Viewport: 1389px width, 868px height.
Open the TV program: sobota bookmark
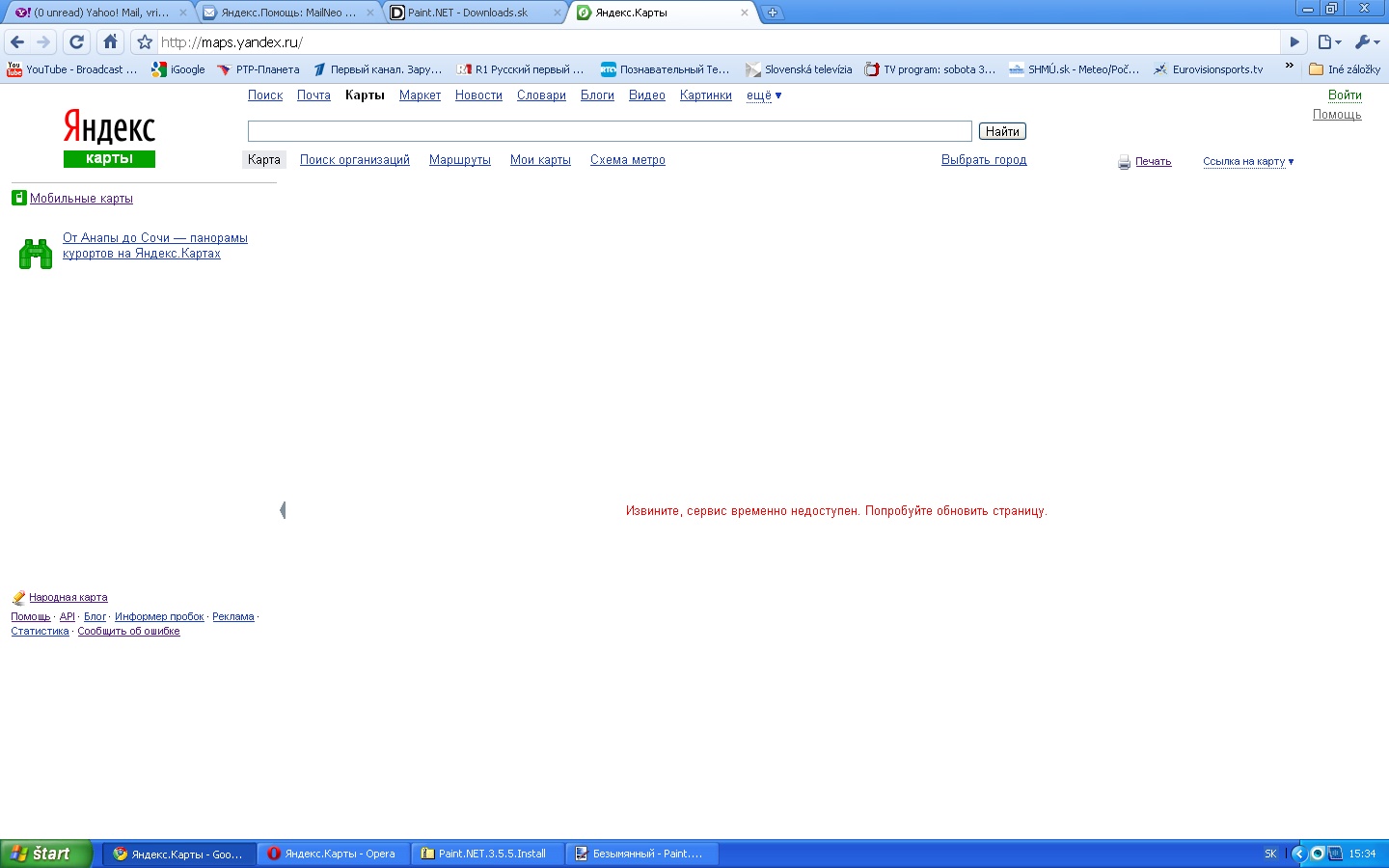pos(931,69)
